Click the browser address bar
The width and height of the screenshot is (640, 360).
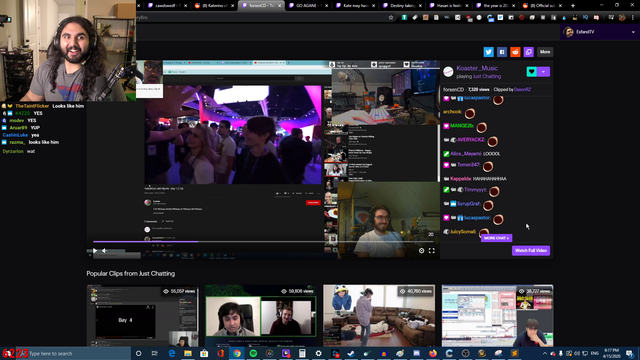coord(261,18)
